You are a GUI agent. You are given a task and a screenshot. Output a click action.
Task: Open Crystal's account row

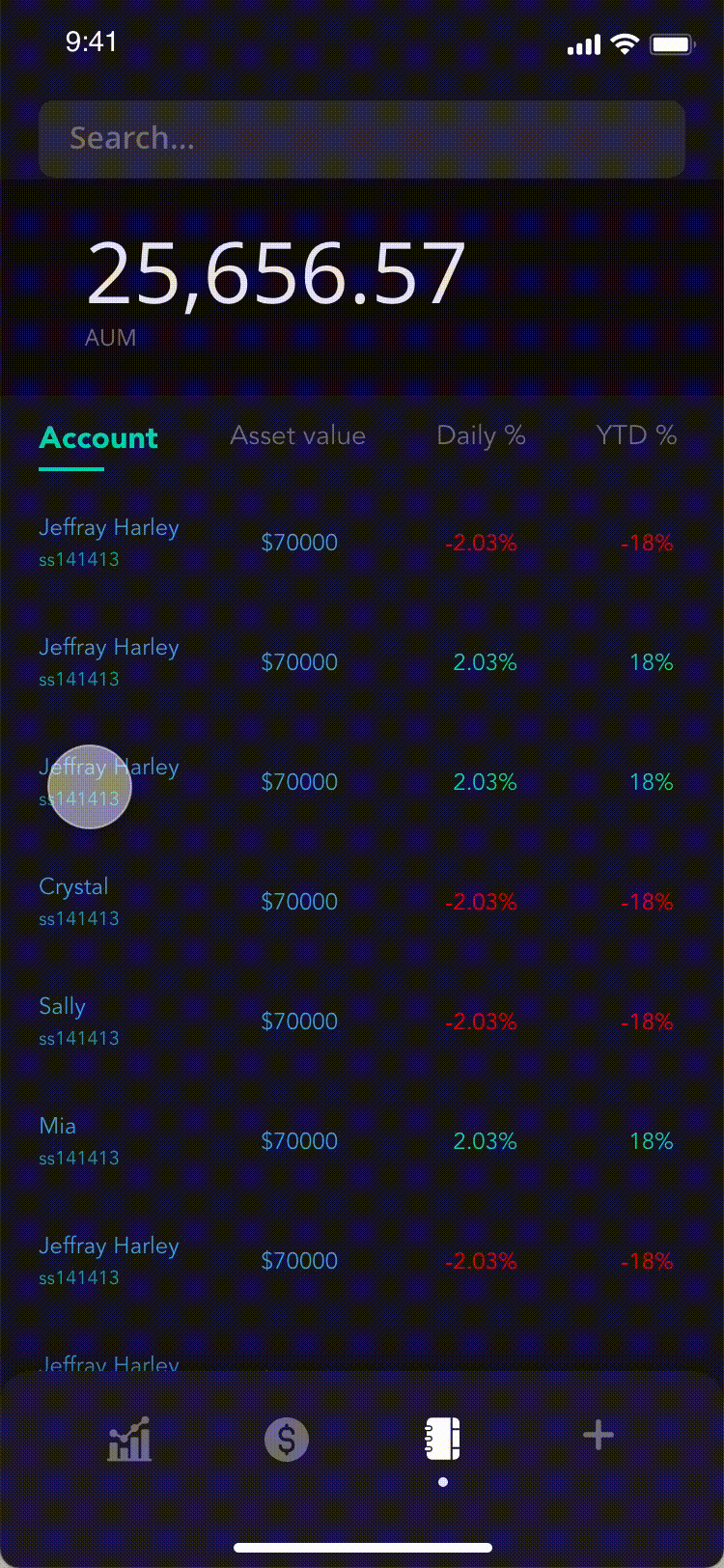(x=74, y=887)
